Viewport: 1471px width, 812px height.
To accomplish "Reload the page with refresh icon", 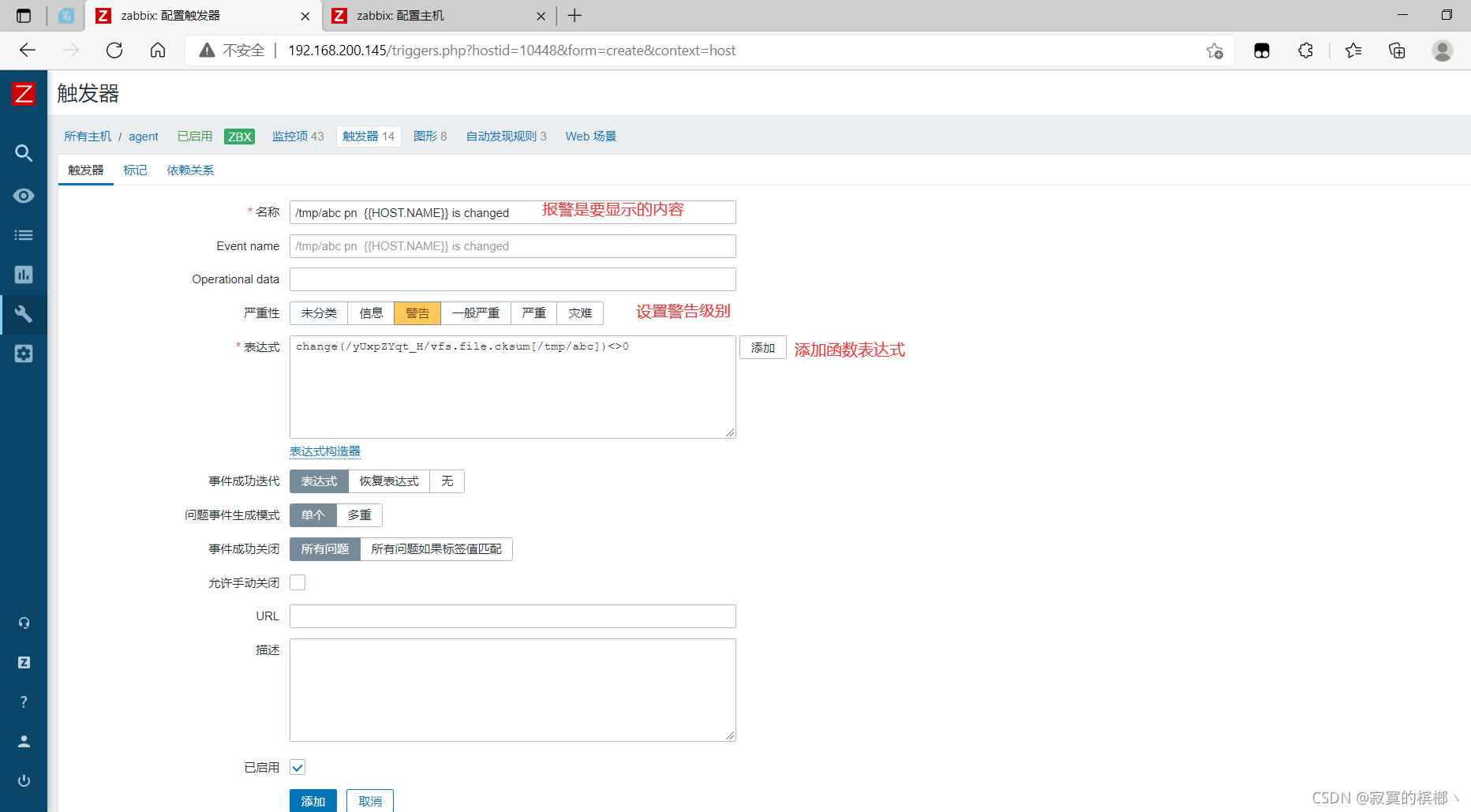I will (114, 51).
